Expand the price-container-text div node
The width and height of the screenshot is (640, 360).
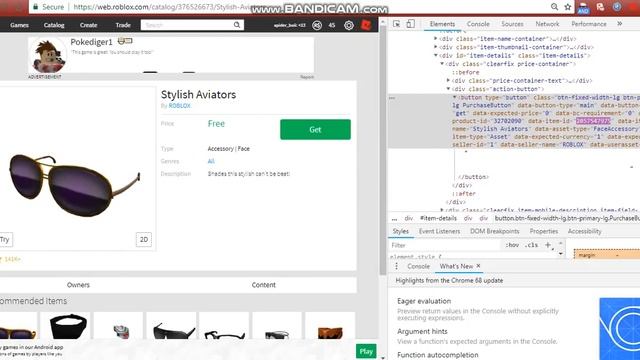pos(448,81)
